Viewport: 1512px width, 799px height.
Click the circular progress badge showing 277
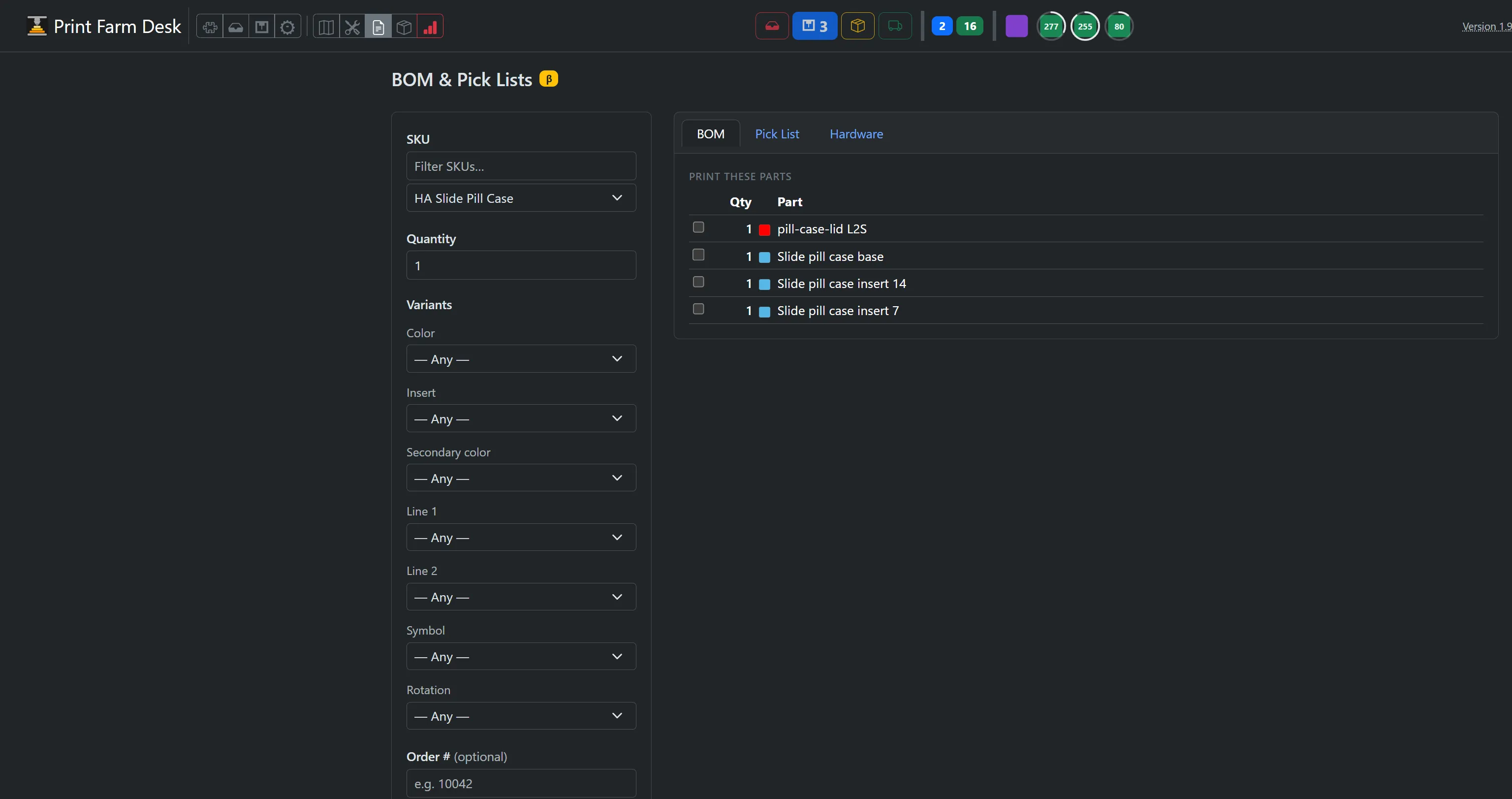click(1051, 26)
